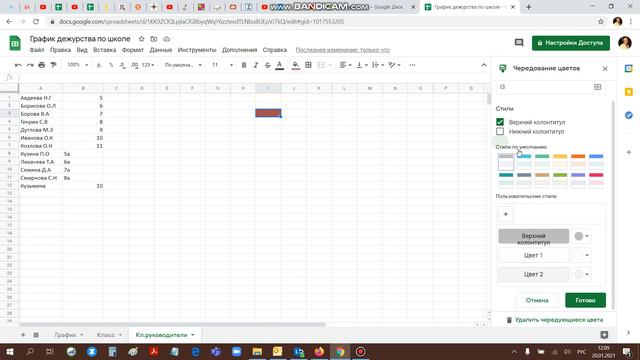The image size is (640, 360).
Task: Format the cell as percent
Action: 111,65
